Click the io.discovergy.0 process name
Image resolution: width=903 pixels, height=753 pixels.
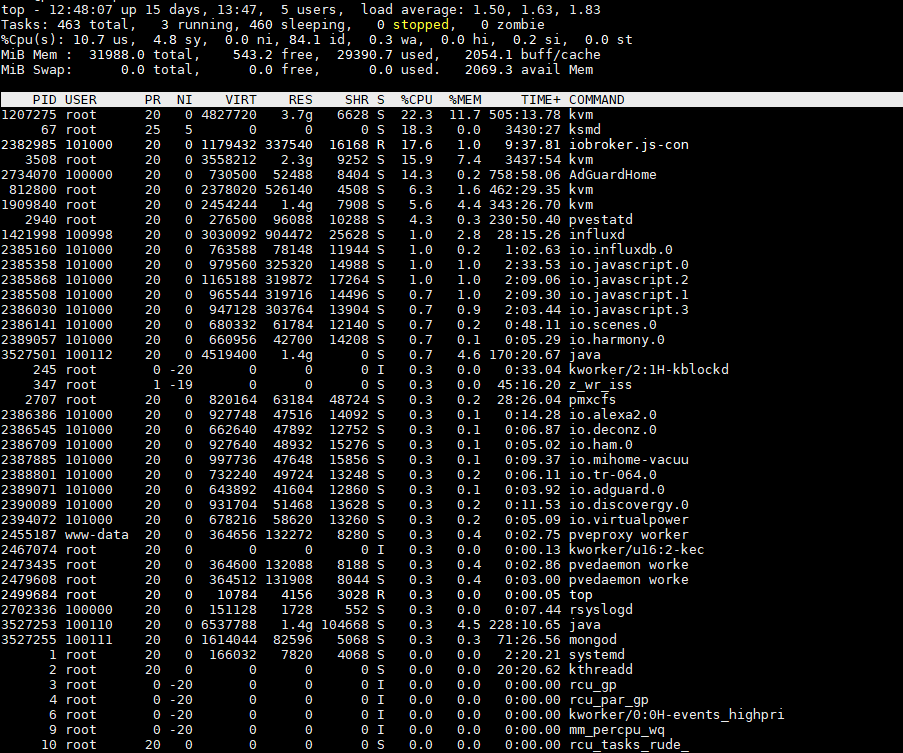(628, 504)
